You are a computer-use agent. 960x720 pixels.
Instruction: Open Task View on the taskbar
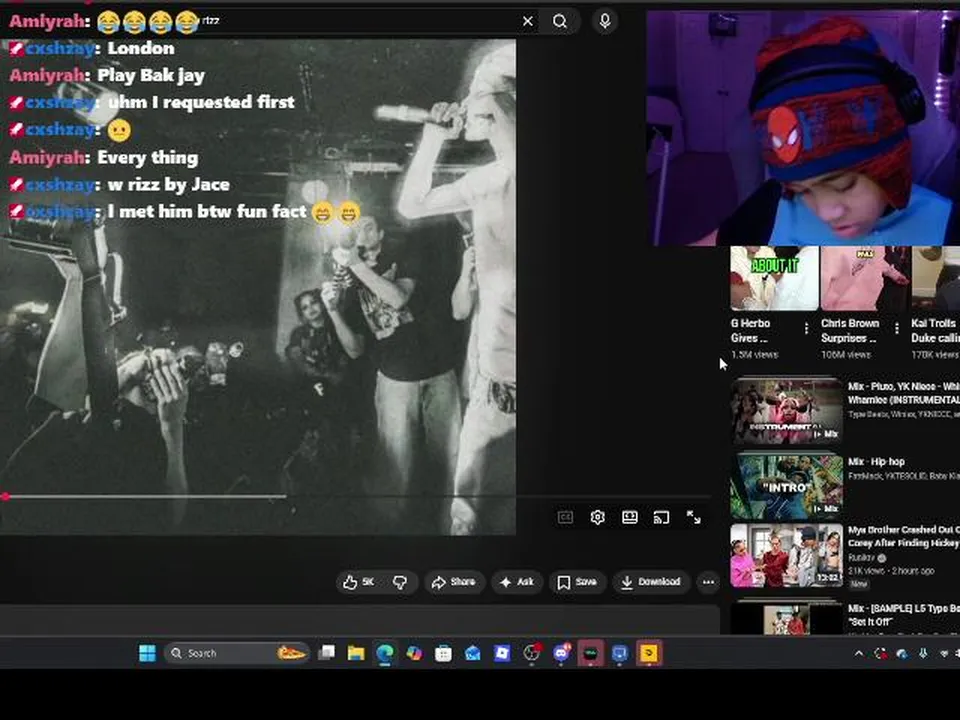pyautogui.click(x=326, y=653)
